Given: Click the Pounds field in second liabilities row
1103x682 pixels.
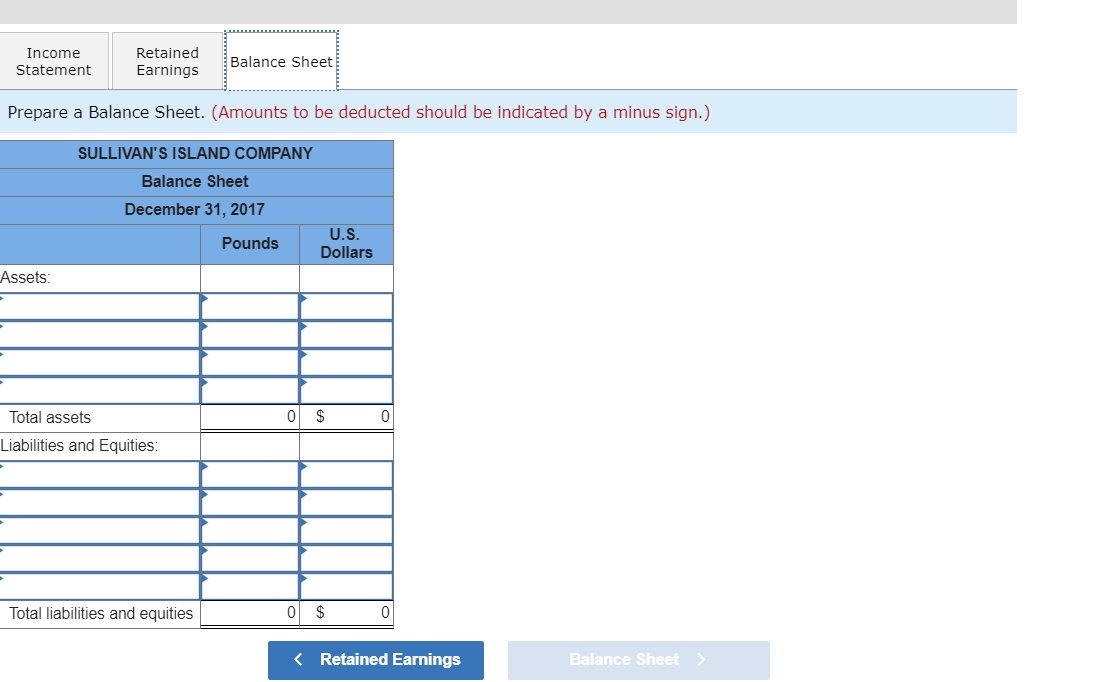Looking at the screenshot, I should click(x=250, y=503).
